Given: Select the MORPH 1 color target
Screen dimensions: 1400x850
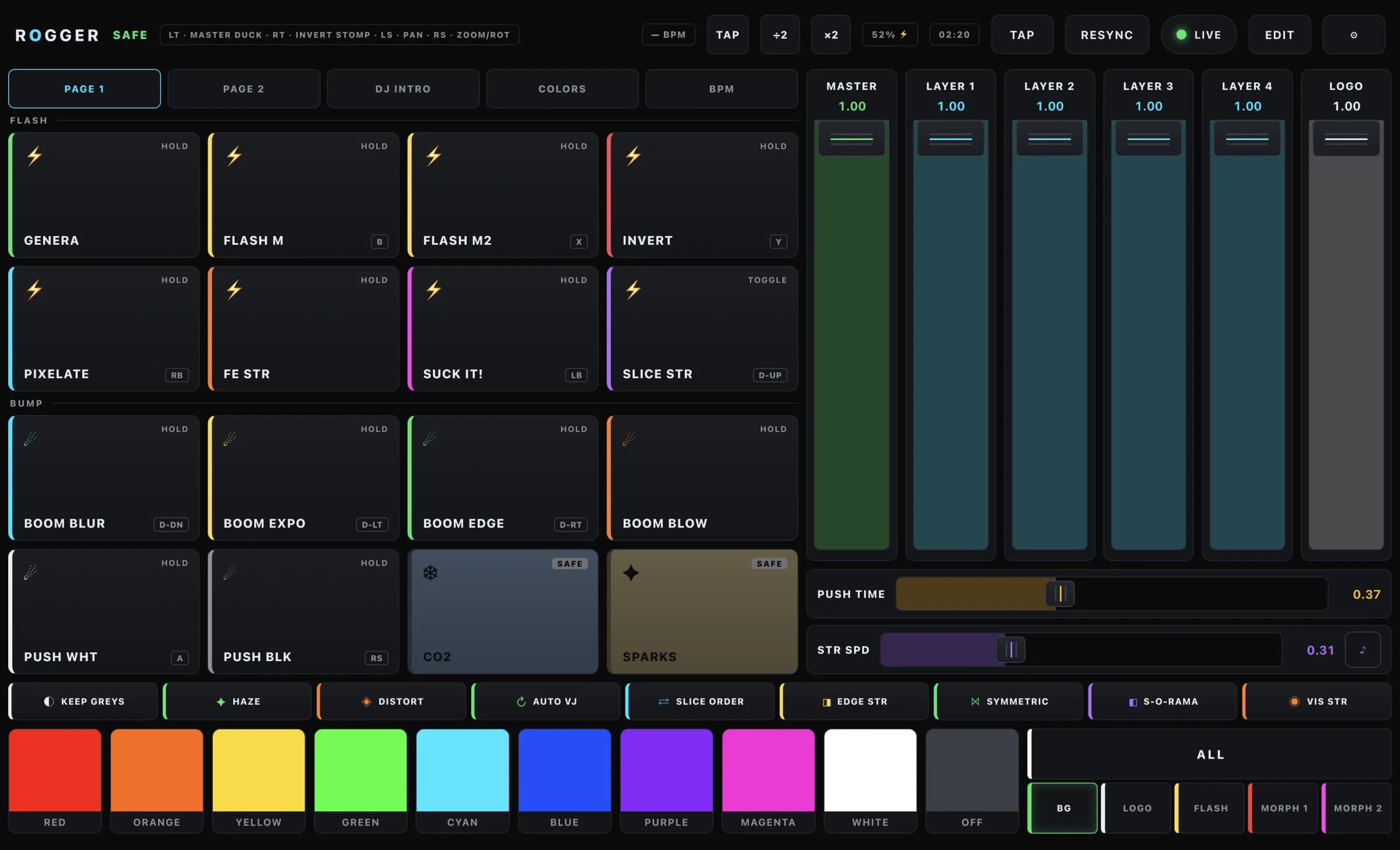Looking at the screenshot, I should (x=1283, y=808).
